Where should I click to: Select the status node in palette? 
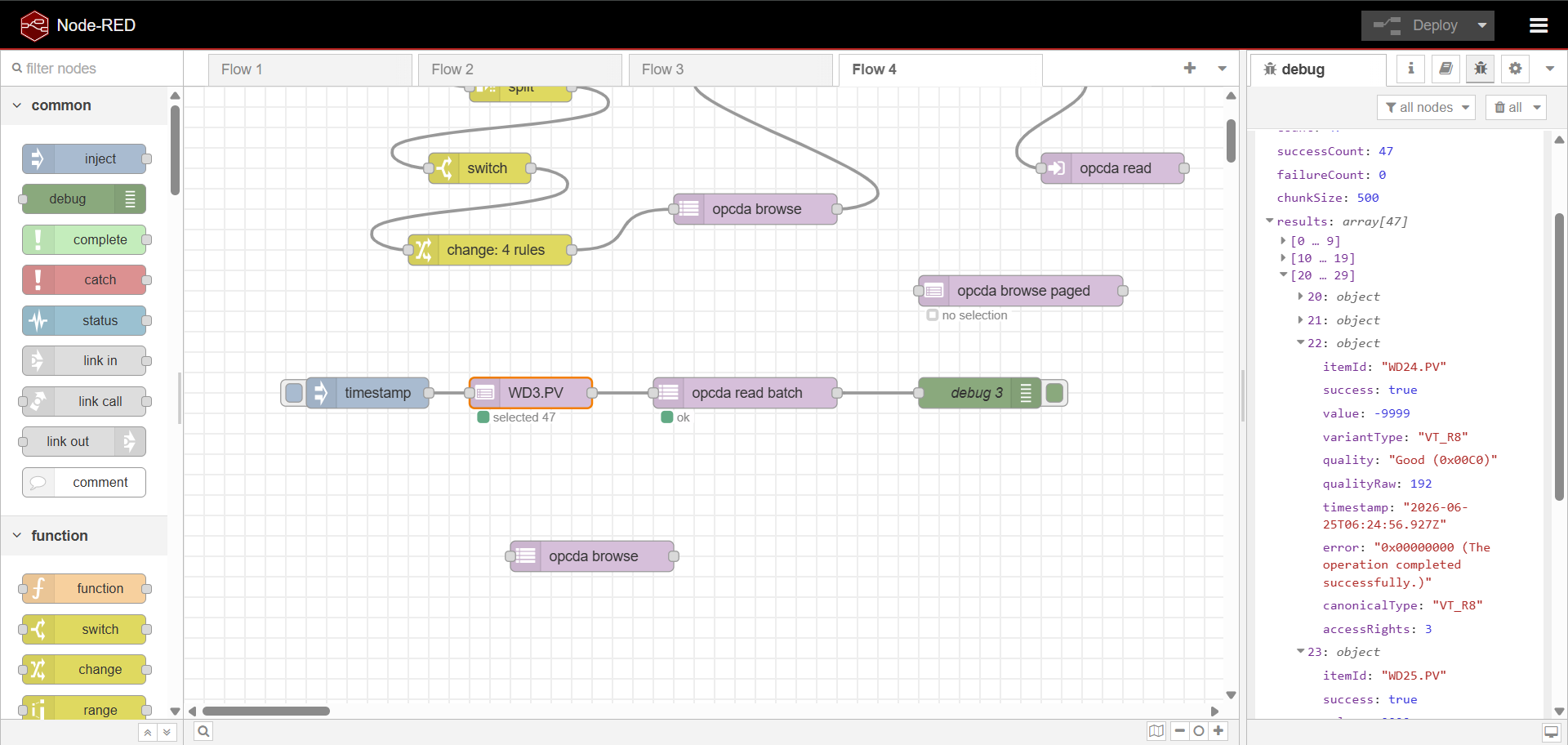(x=84, y=320)
